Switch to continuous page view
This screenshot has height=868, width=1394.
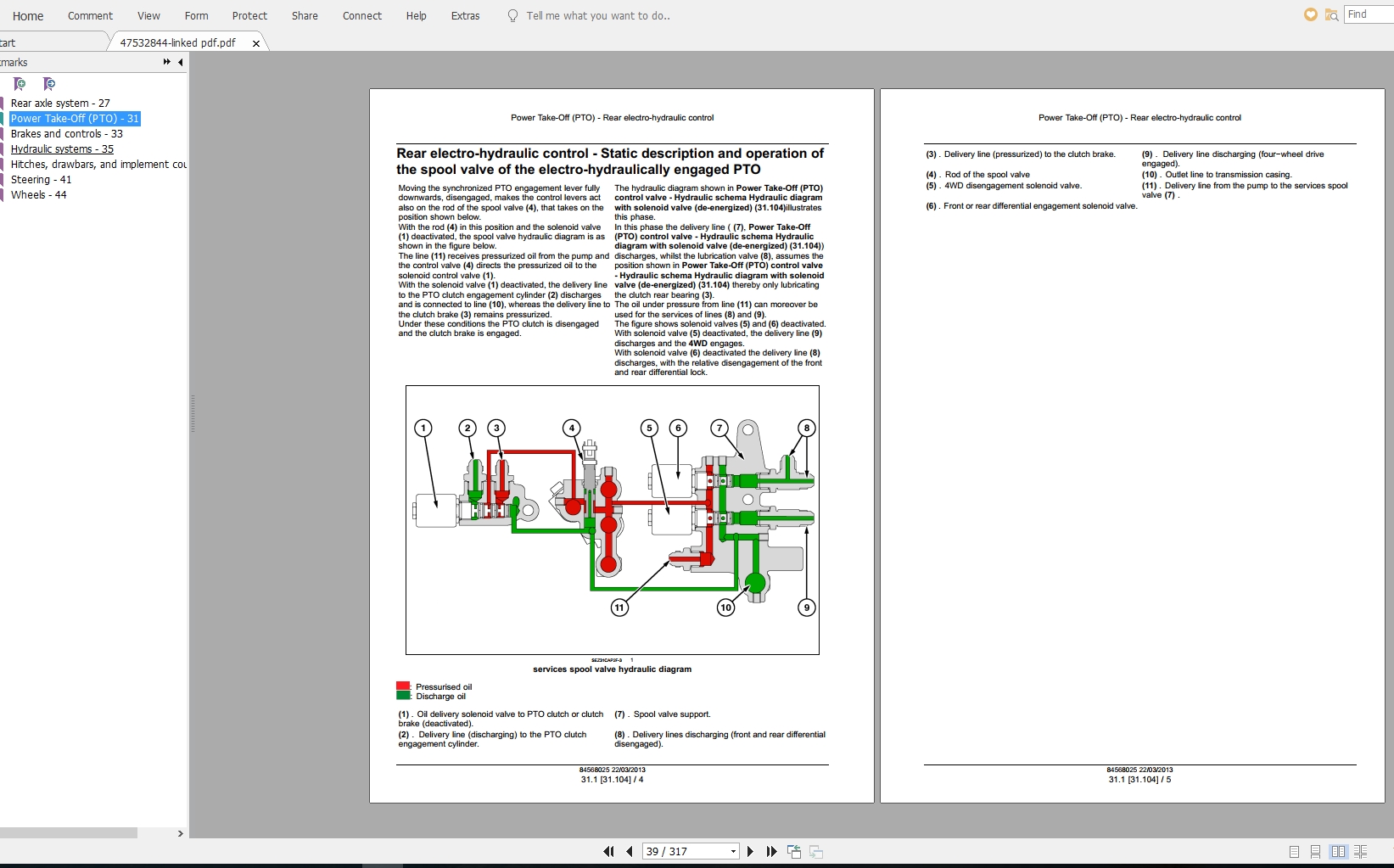1315,851
